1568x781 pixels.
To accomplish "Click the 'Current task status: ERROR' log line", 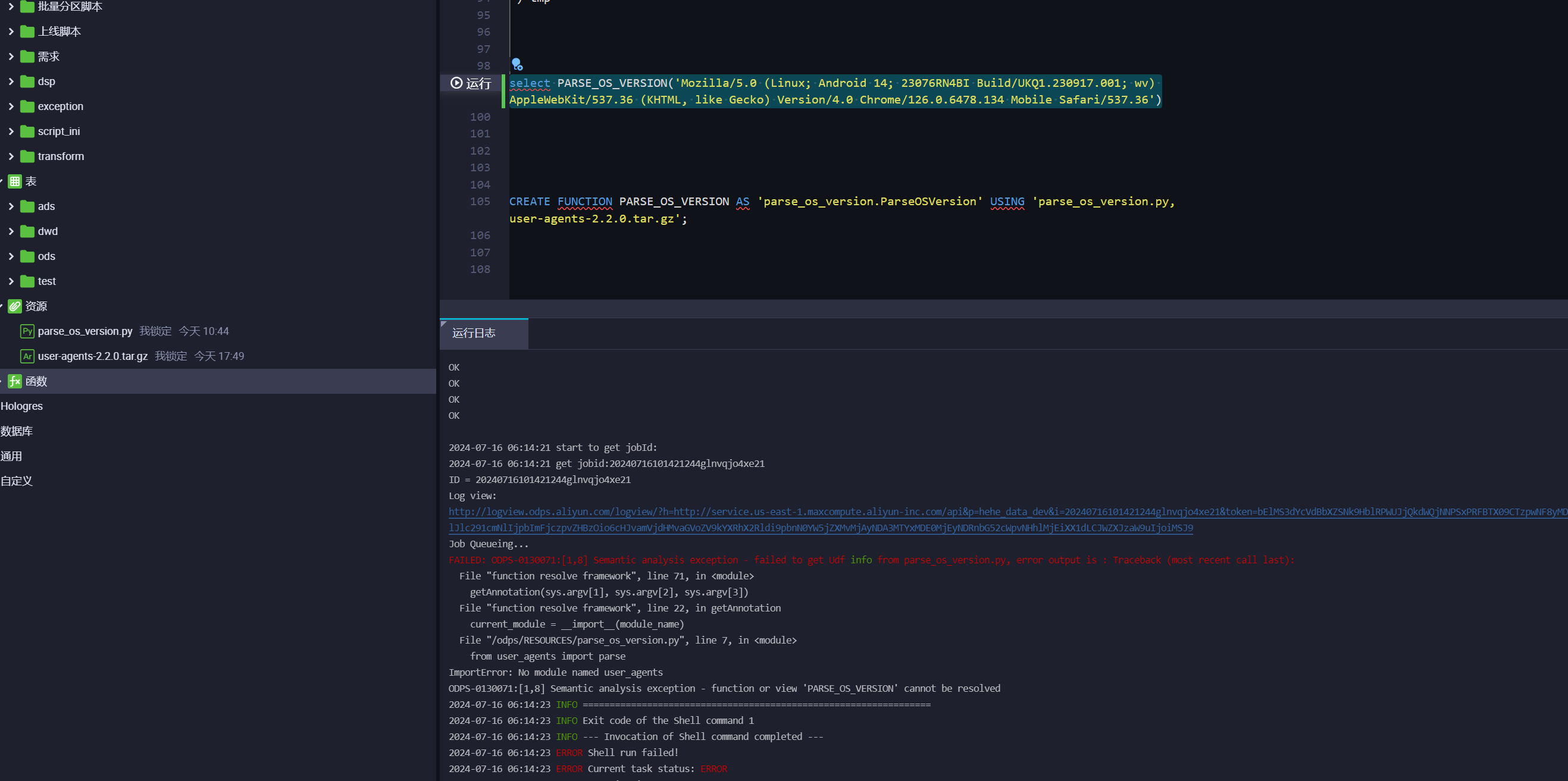I will point(588,769).
